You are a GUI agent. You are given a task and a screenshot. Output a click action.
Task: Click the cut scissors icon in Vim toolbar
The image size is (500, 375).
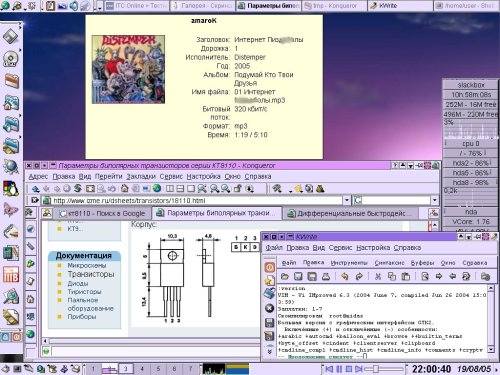tap(378, 276)
